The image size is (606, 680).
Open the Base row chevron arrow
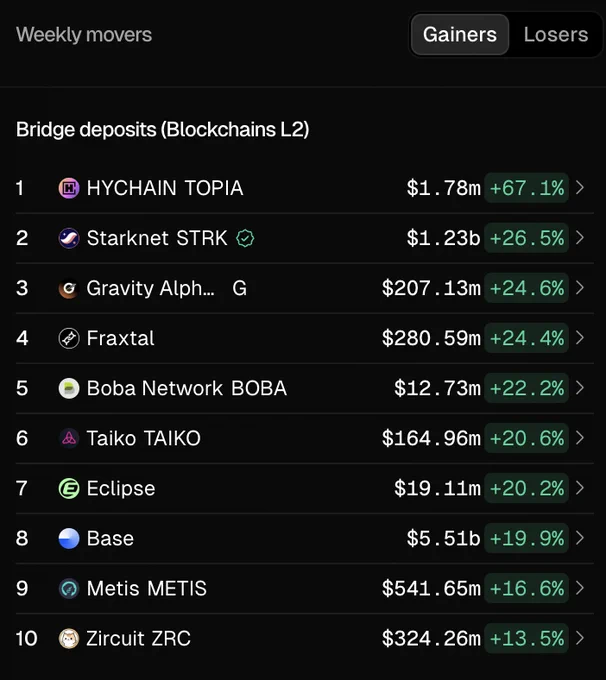[x=580, y=538]
